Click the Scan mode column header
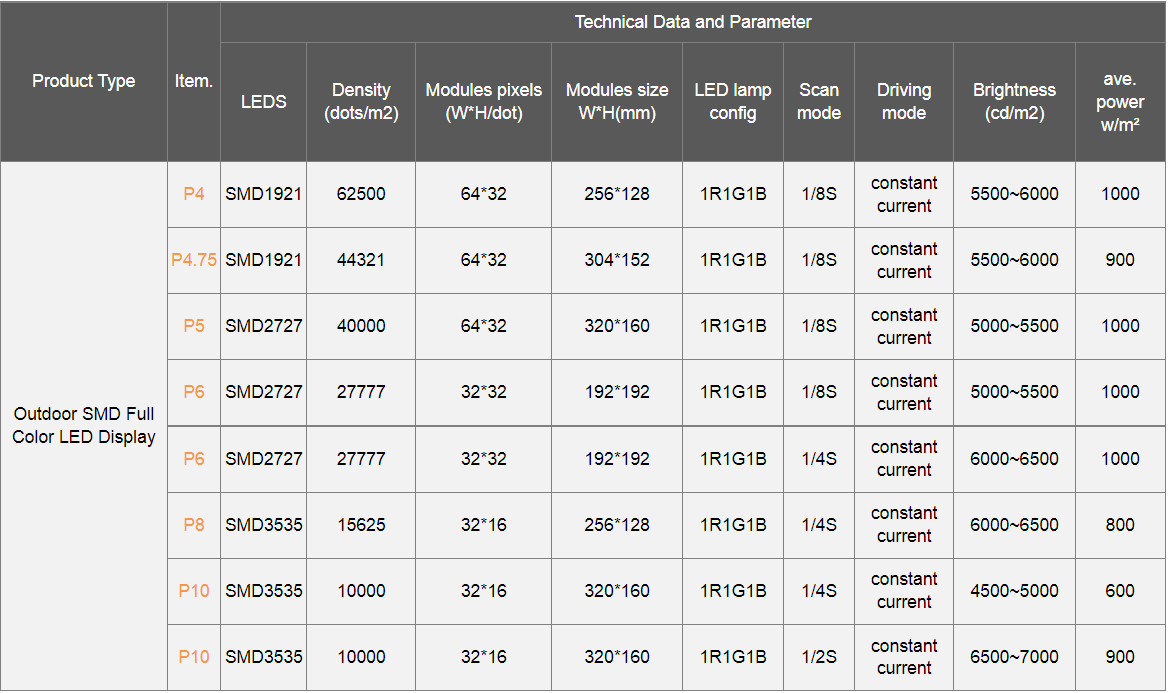The height and width of the screenshot is (693, 1168). [819, 102]
